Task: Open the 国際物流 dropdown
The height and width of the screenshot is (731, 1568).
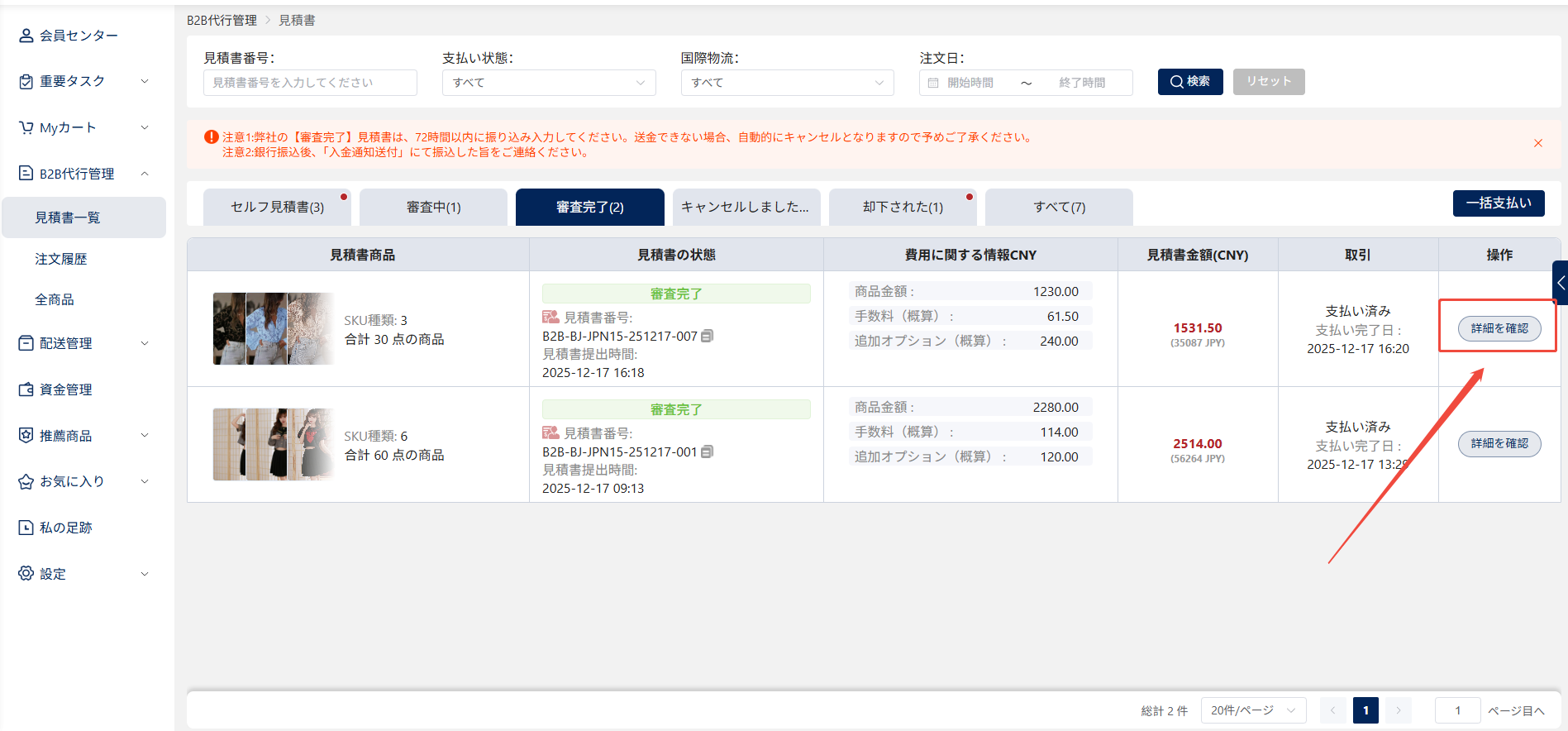Action: (x=787, y=83)
